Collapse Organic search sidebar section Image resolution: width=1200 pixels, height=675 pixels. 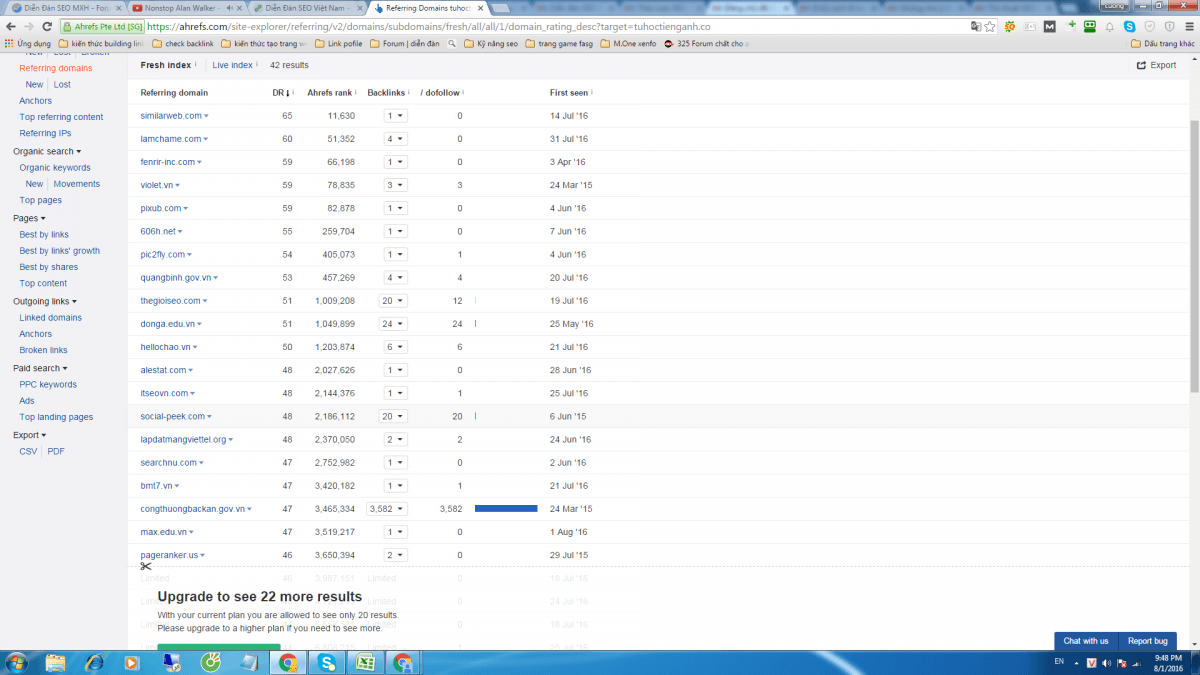pos(47,151)
